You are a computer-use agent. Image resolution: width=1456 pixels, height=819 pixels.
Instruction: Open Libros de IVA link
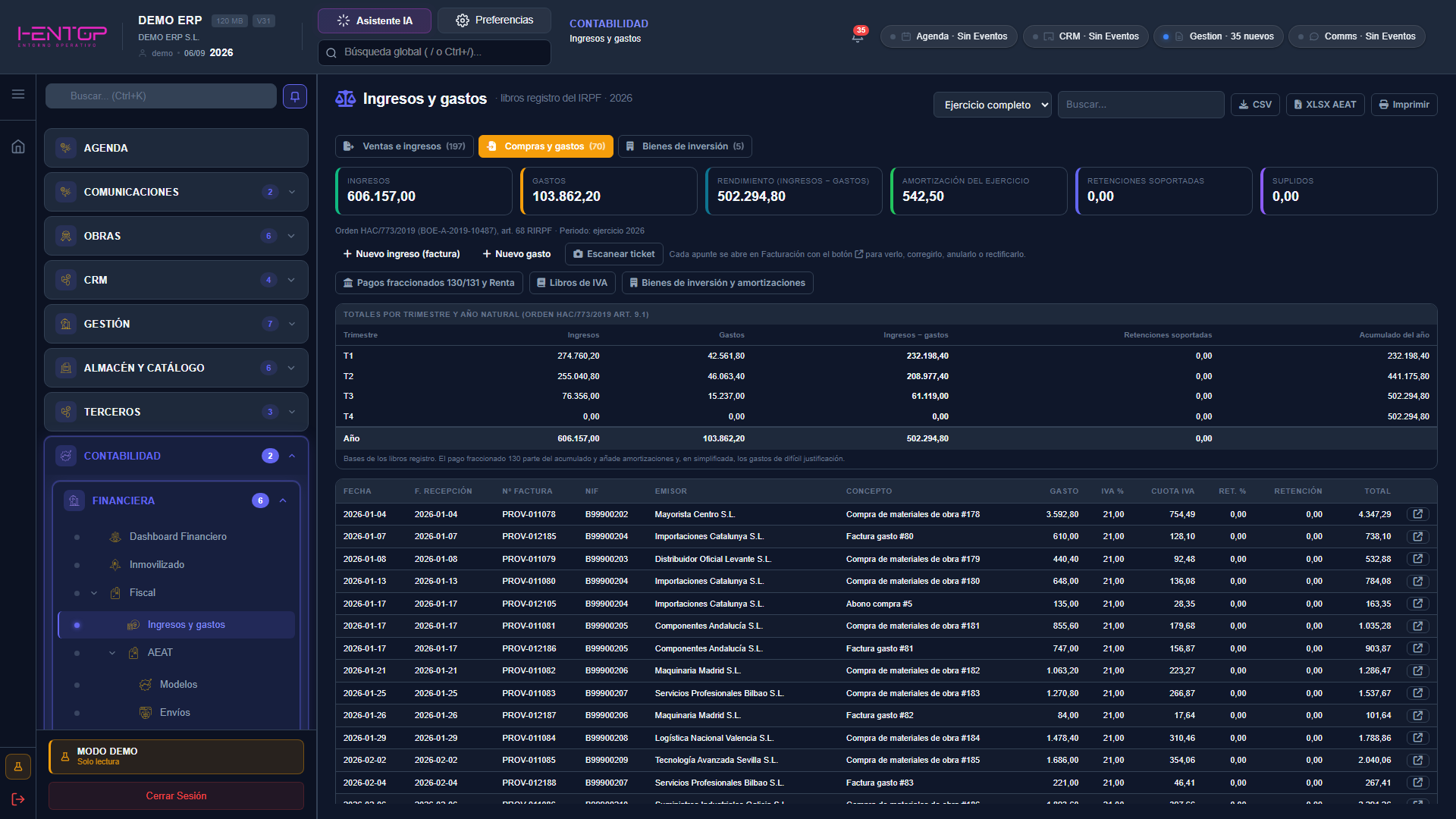coord(572,283)
